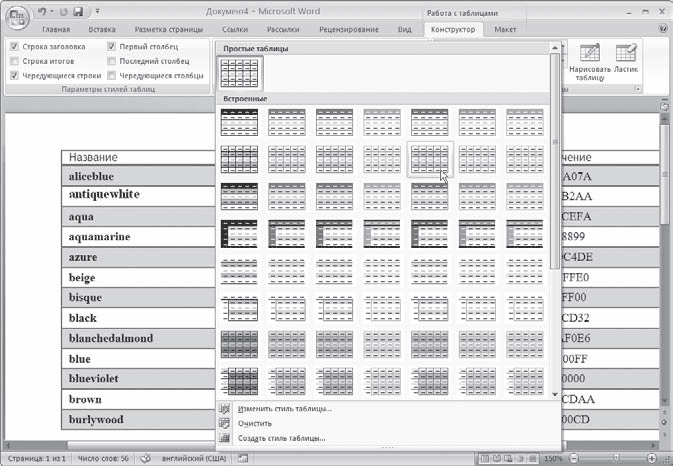The image size is (673, 466).
Task: Click the Office button
Action: (x=17, y=18)
